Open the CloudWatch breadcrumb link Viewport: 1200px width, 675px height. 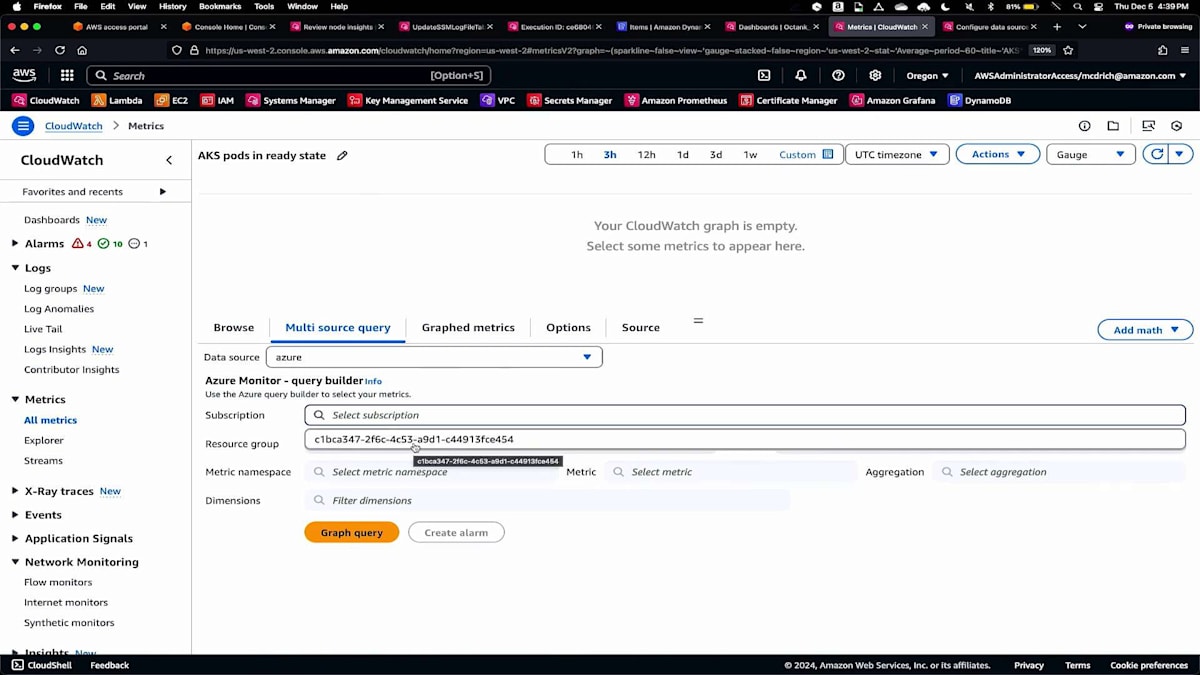(74, 126)
